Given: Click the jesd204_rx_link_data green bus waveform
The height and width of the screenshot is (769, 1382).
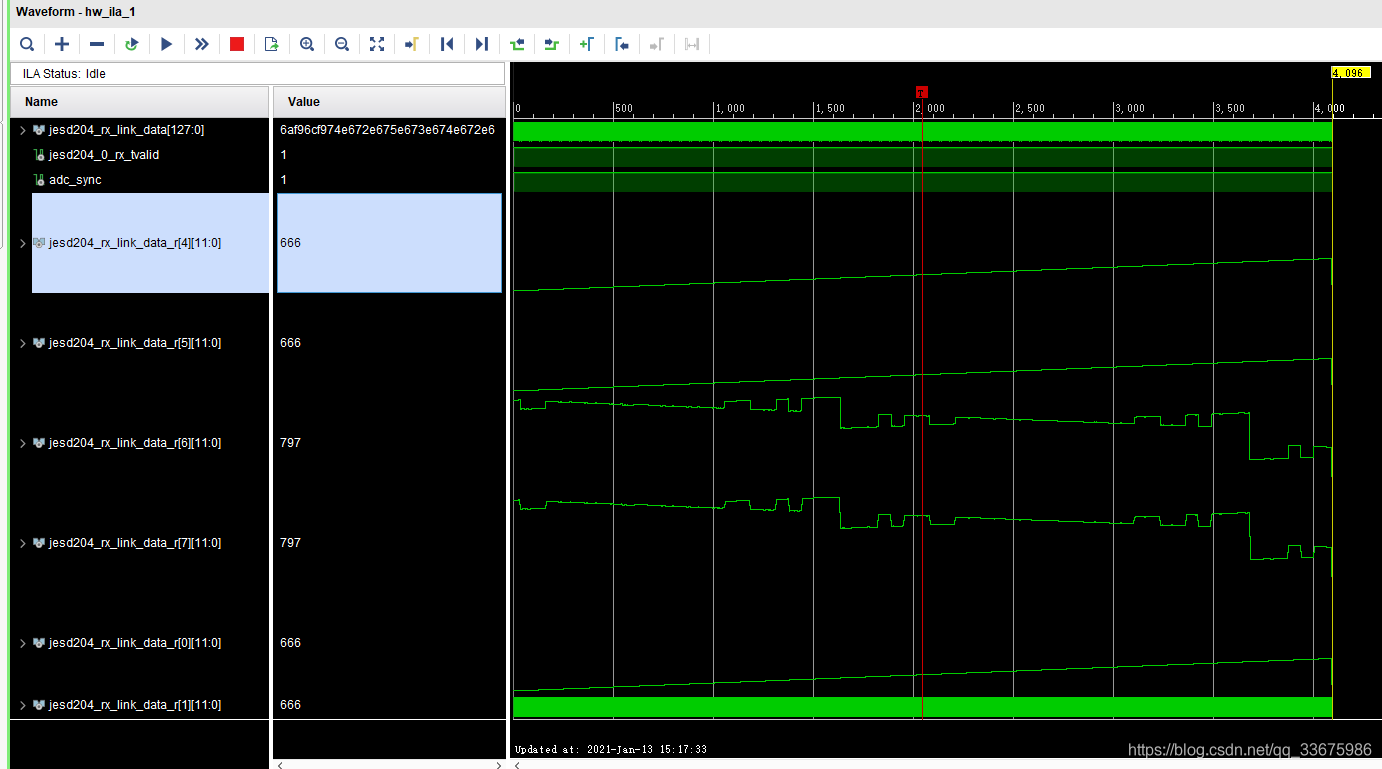Looking at the screenshot, I should click(x=922, y=131).
